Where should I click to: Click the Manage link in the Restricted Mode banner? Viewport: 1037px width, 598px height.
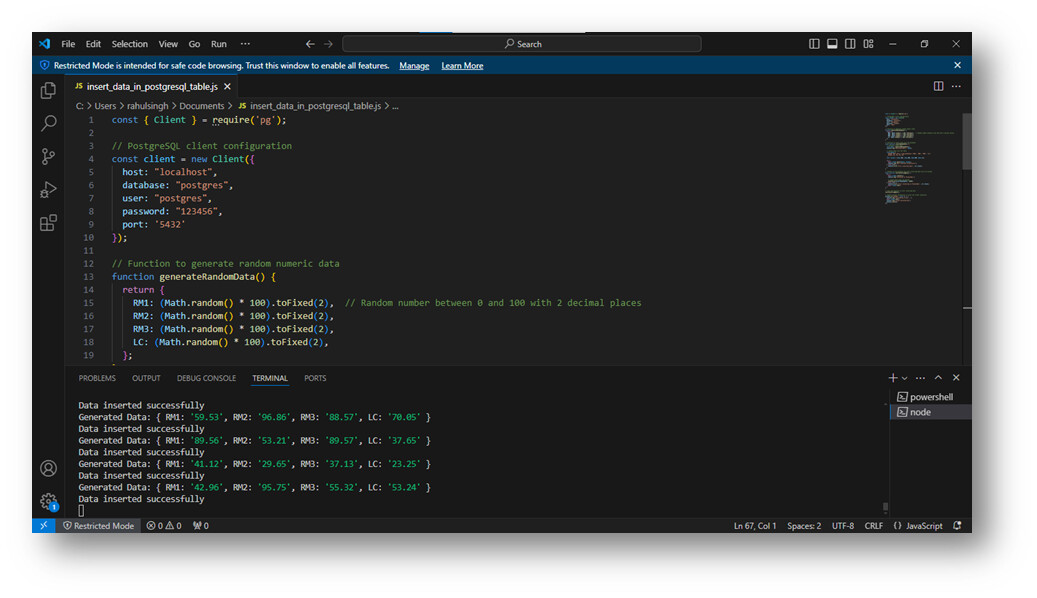414,65
